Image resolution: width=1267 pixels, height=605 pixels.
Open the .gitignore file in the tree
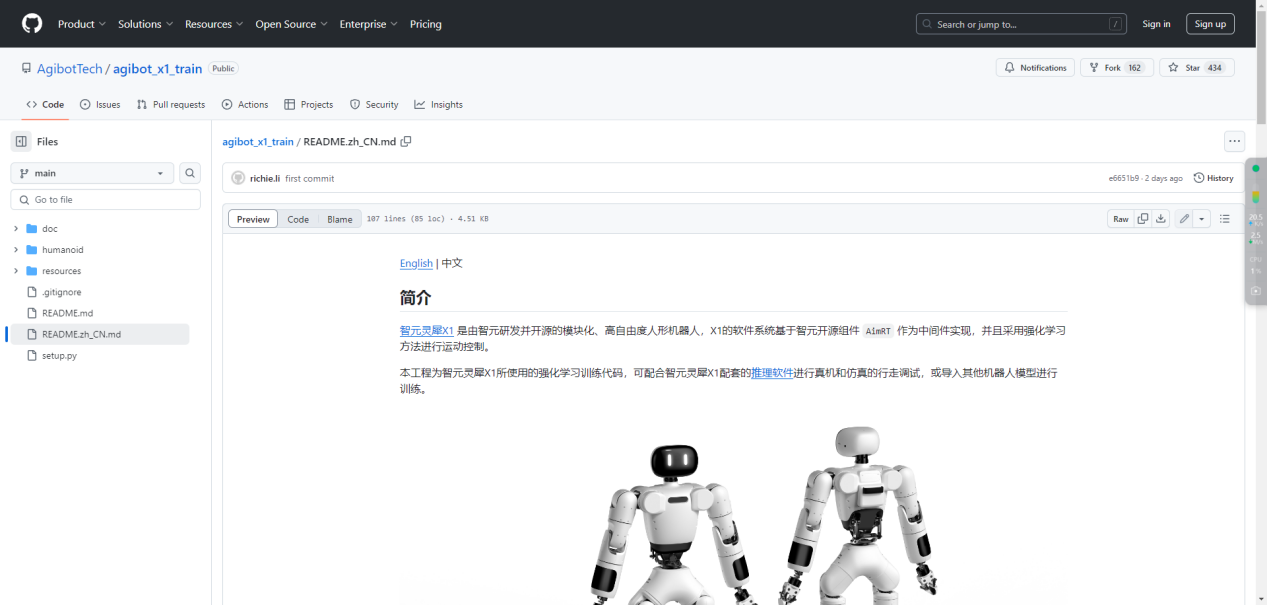click(62, 292)
